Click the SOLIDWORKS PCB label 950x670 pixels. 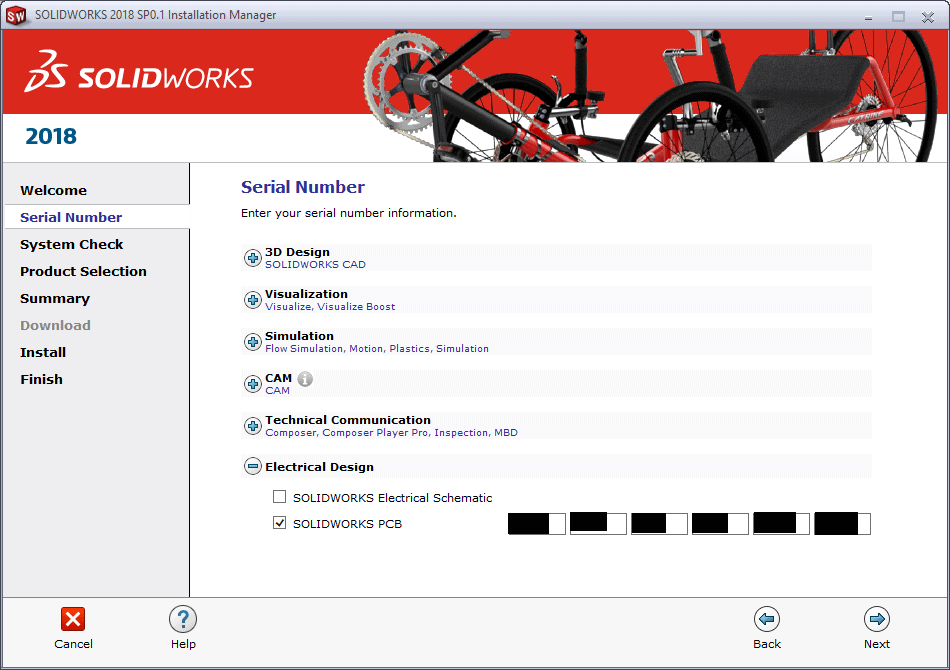coord(347,524)
